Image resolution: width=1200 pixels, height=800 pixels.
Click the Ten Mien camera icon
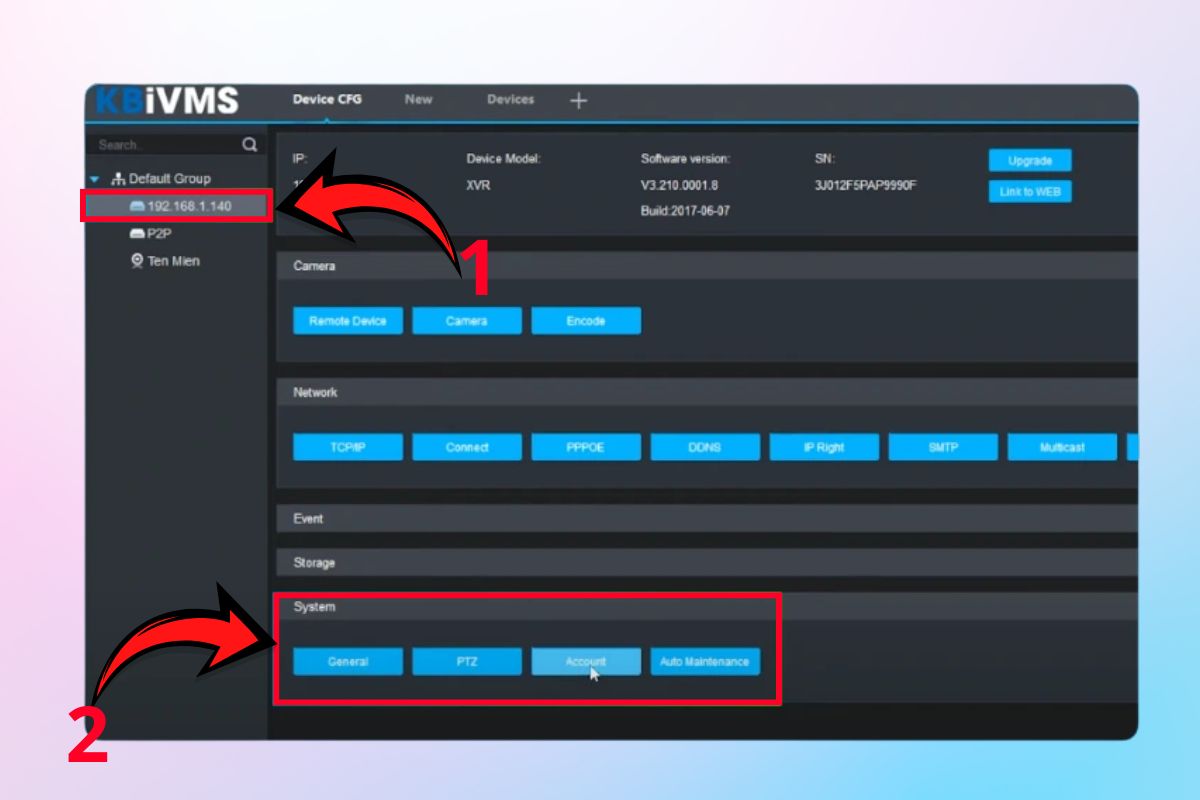138,261
